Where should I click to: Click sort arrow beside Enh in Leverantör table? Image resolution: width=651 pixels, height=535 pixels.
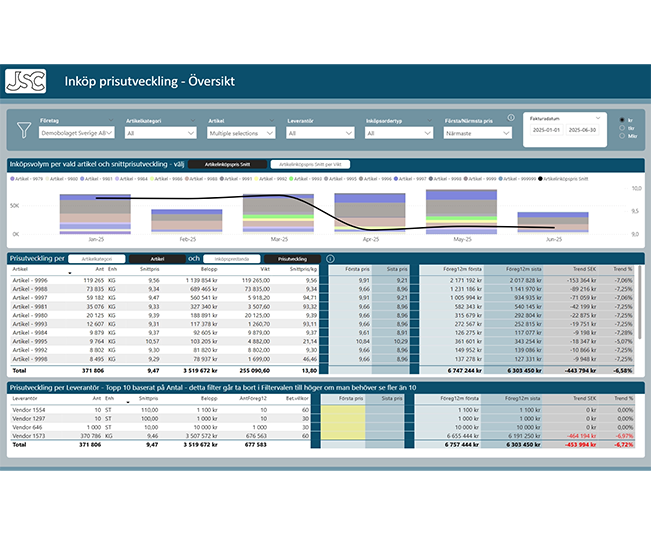click(x=128, y=402)
